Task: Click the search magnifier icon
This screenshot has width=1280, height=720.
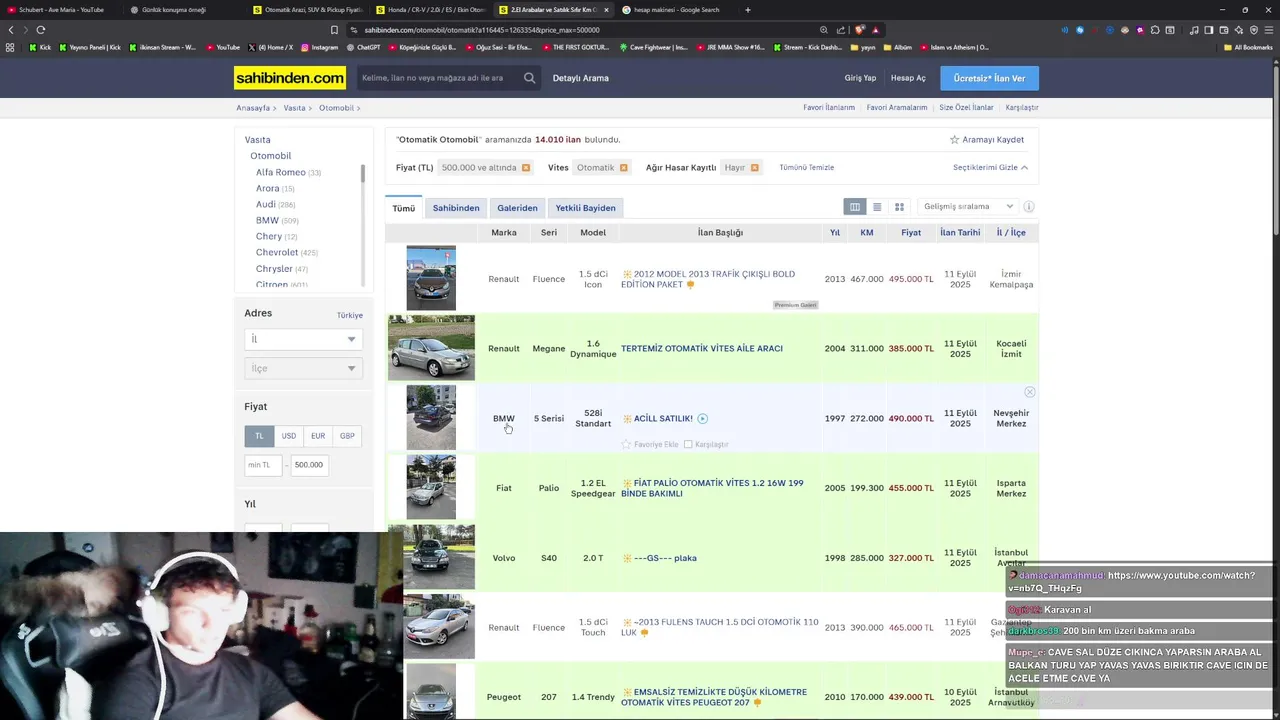Action: coord(529,78)
